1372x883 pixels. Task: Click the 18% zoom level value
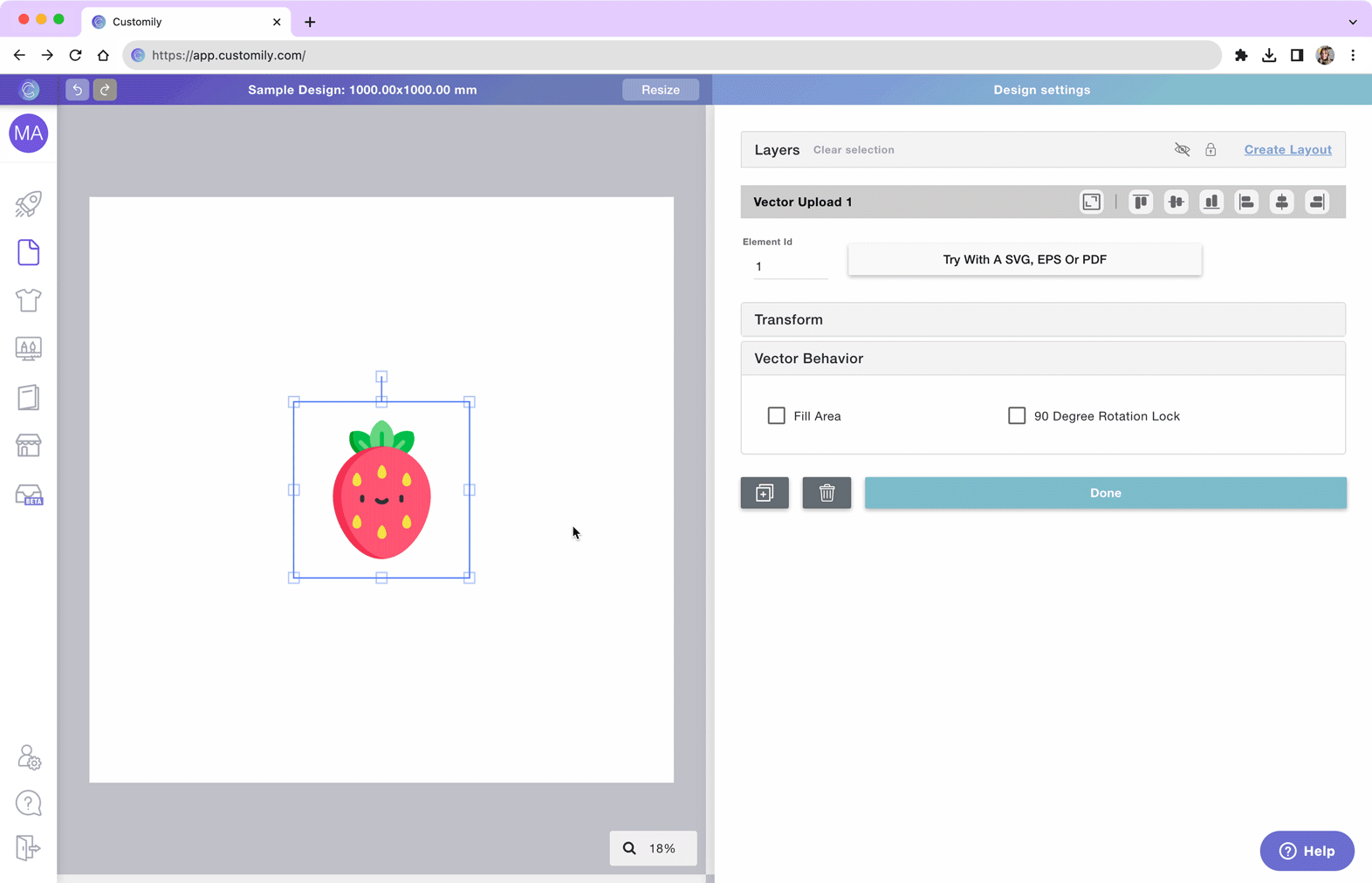[662, 848]
